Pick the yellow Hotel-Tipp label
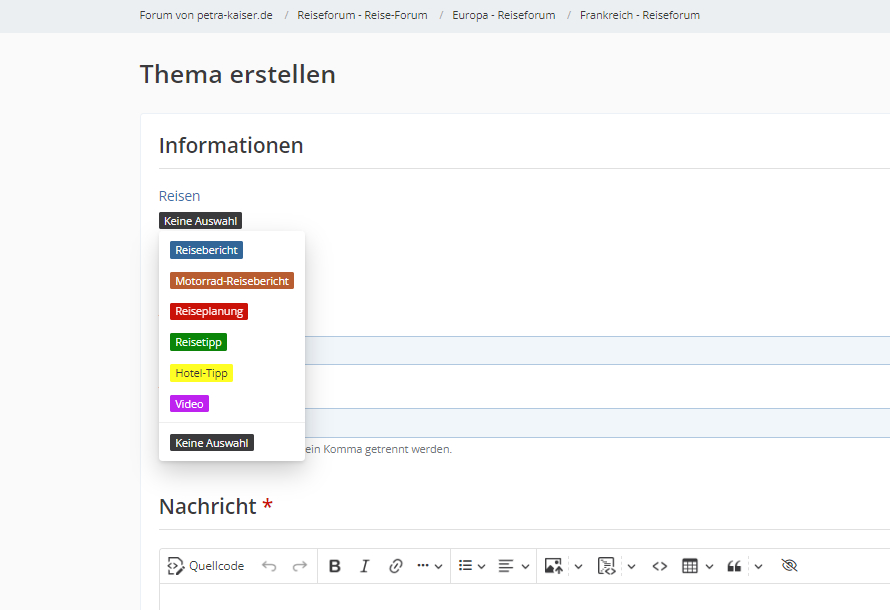The height and width of the screenshot is (610, 890). pos(201,373)
